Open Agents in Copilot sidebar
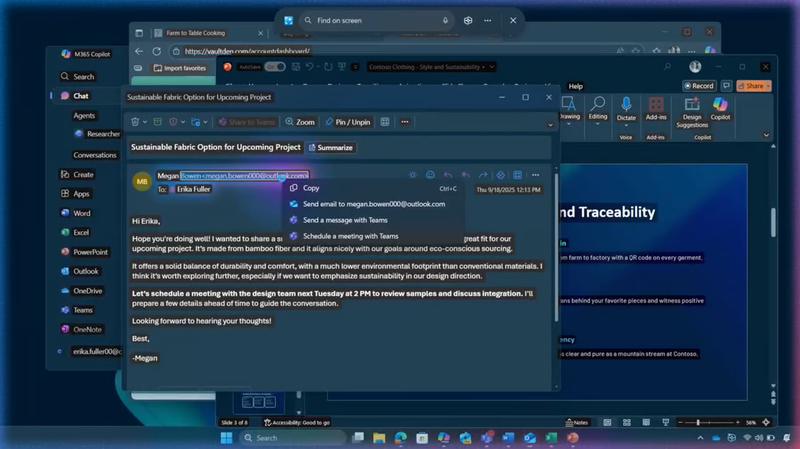The width and height of the screenshot is (800, 449). tap(84, 116)
